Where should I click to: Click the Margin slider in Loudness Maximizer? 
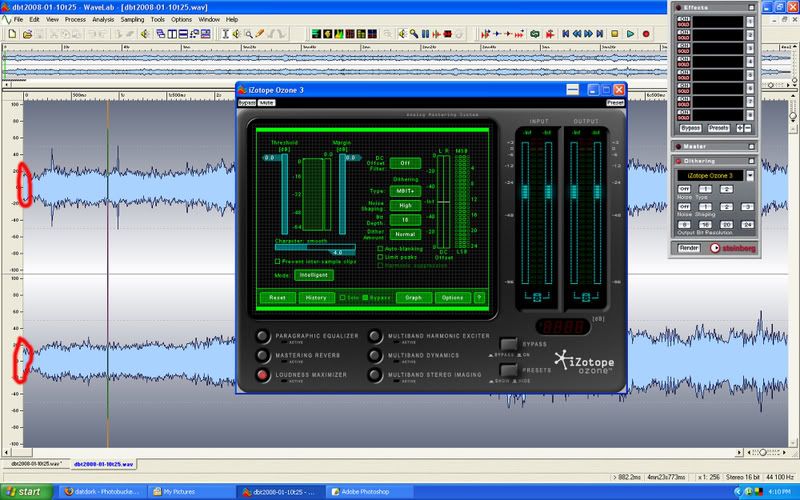[342, 194]
